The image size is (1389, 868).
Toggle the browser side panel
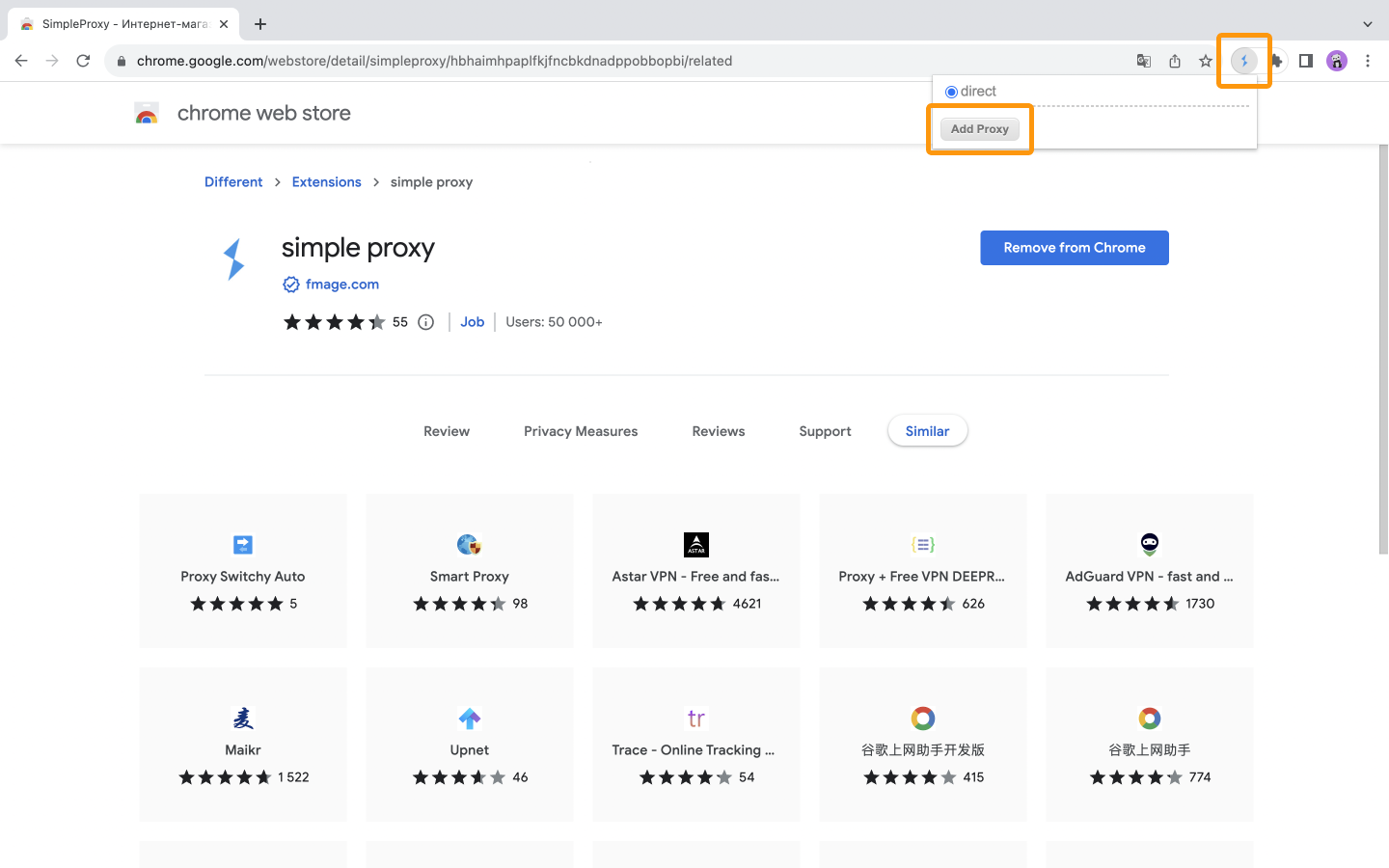tap(1306, 61)
